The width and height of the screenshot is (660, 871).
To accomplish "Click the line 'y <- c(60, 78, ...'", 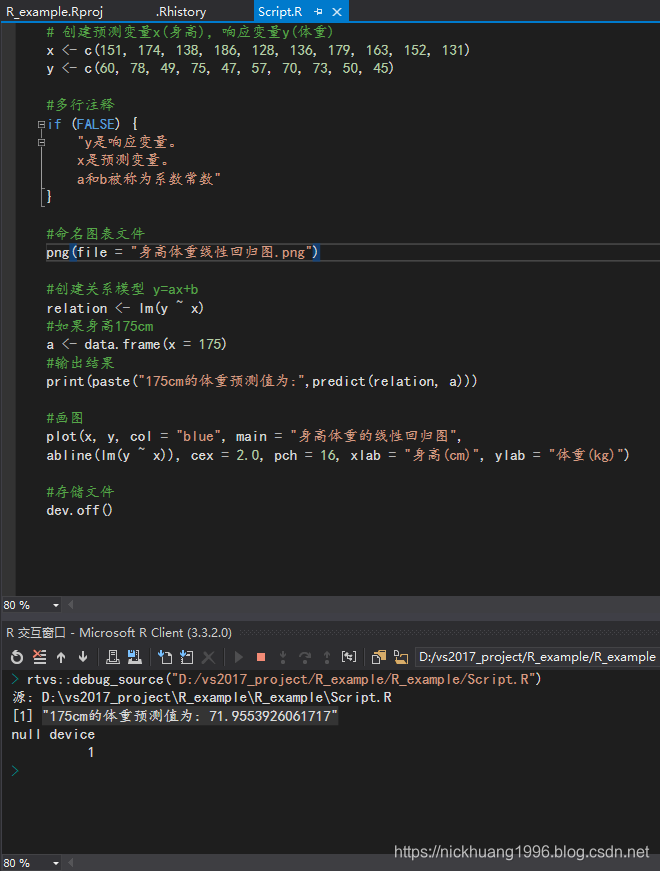I will pyautogui.click(x=220, y=68).
